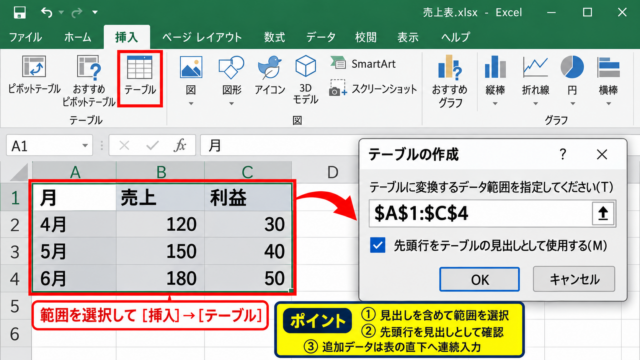This screenshot has width=640, height=360.
Task: Open the ヘルプ tab
Action: click(456, 38)
